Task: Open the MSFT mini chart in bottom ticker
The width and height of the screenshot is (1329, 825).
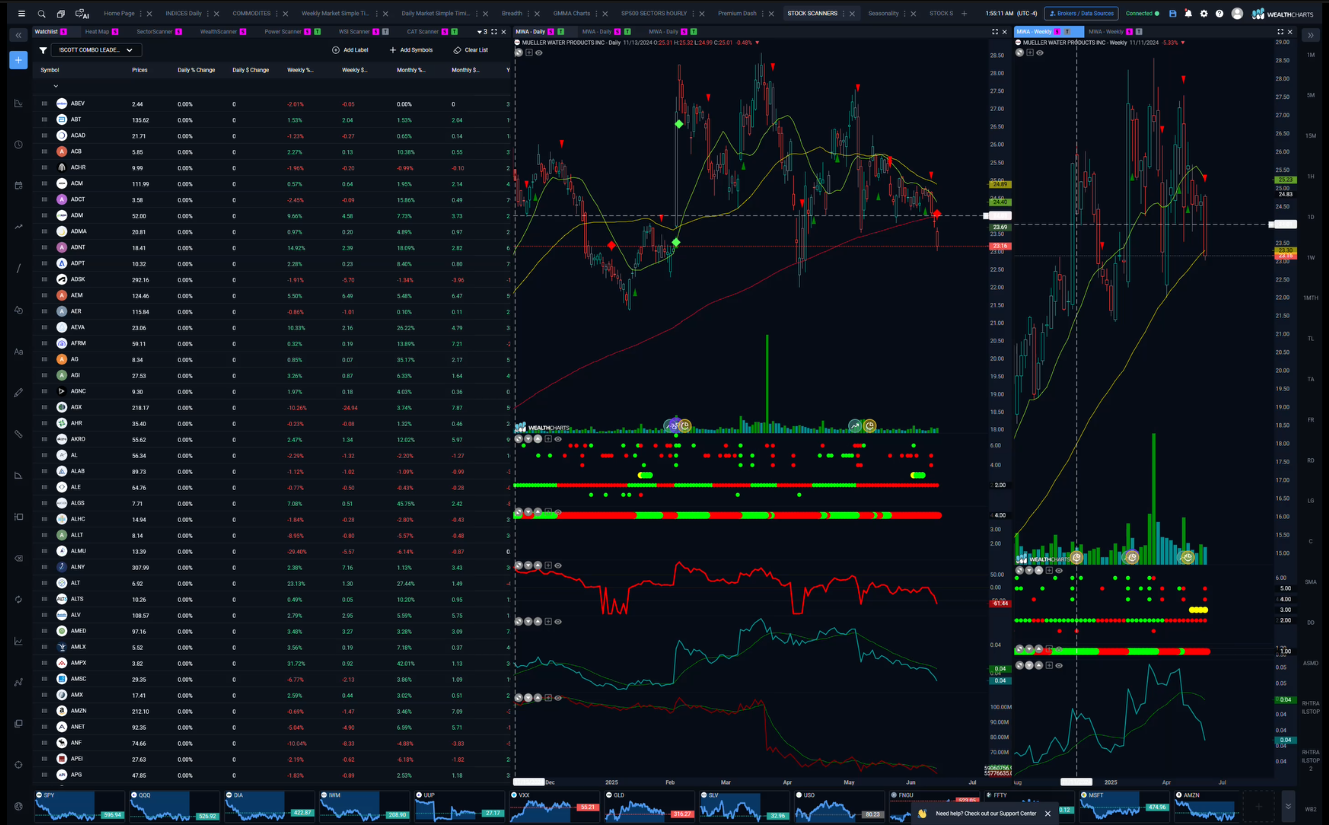Action: (1125, 806)
